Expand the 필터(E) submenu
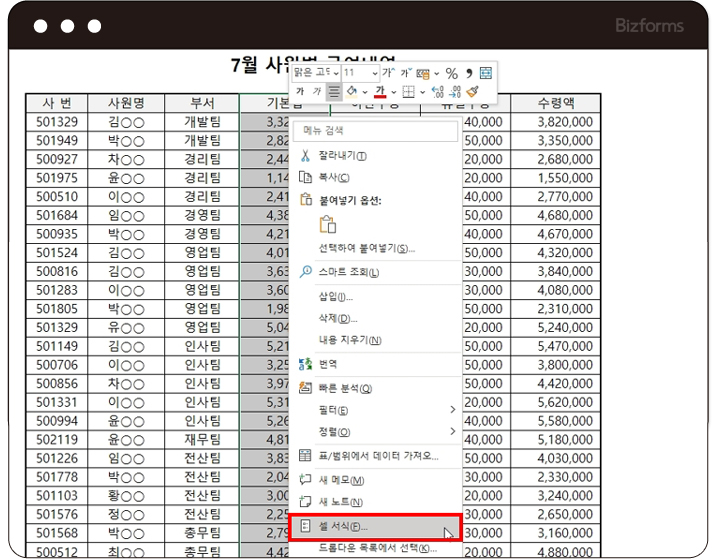 [375, 410]
